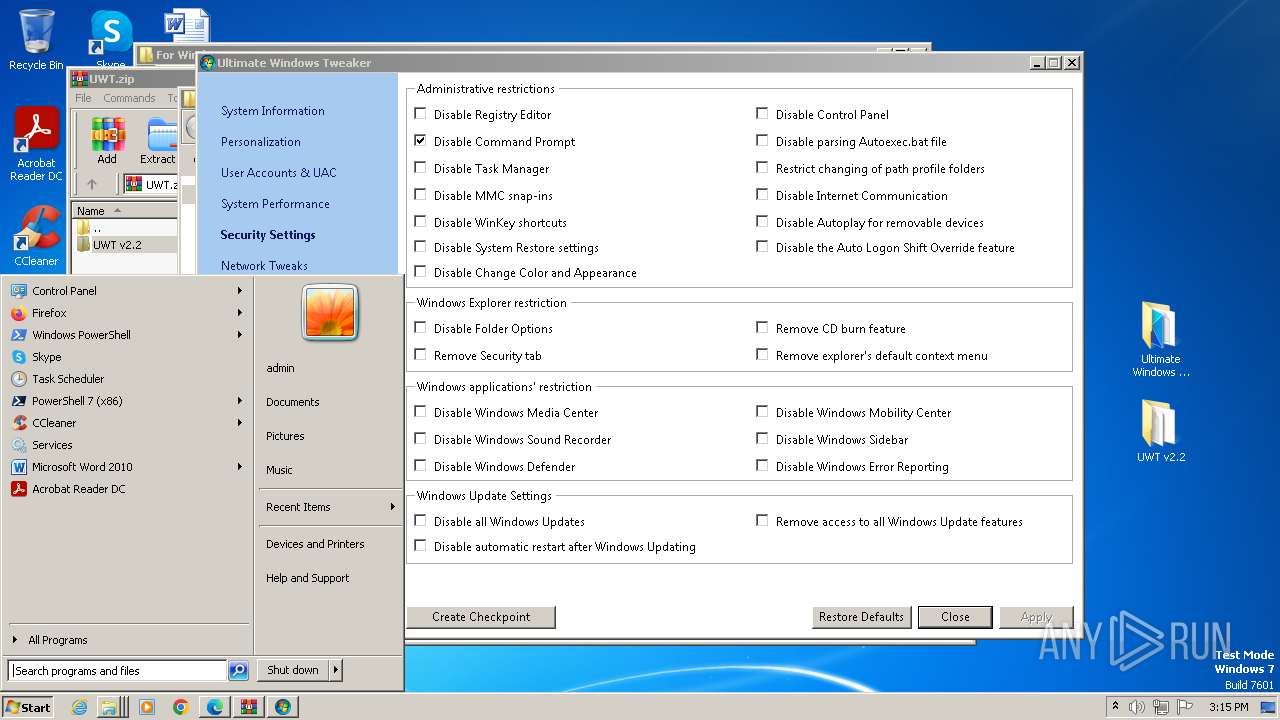Check Disable Control Panel option
1280x720 pixels.
762,114
